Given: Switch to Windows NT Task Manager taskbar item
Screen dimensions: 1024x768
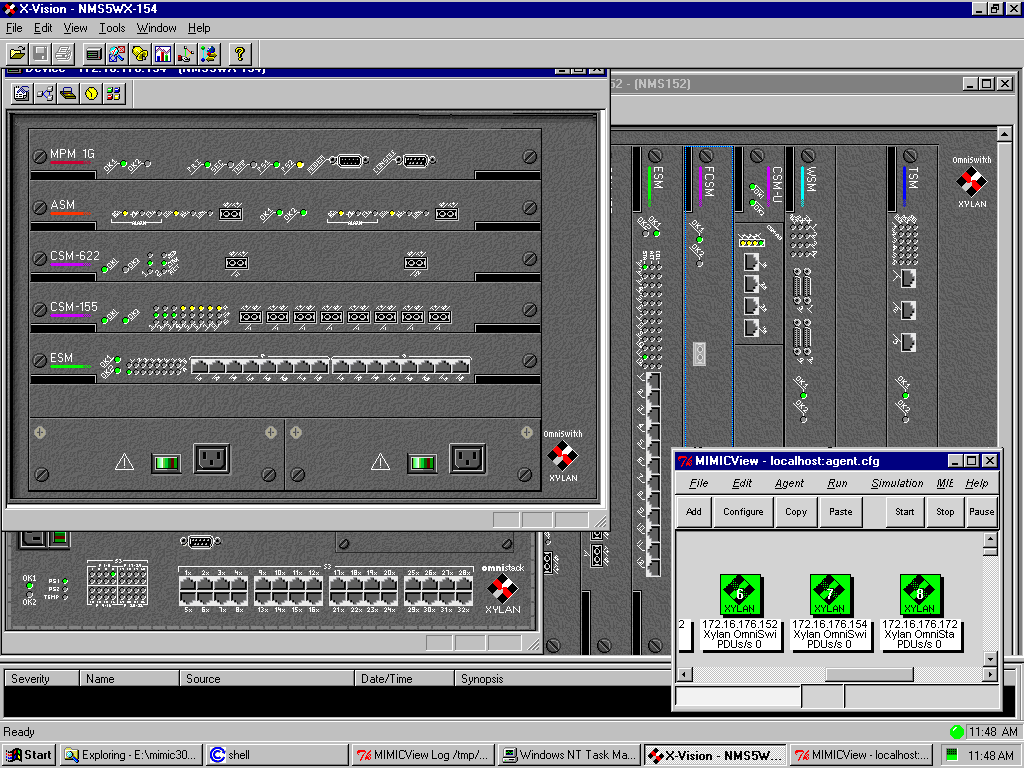Looking at the screenshot, I should point(569,755).
